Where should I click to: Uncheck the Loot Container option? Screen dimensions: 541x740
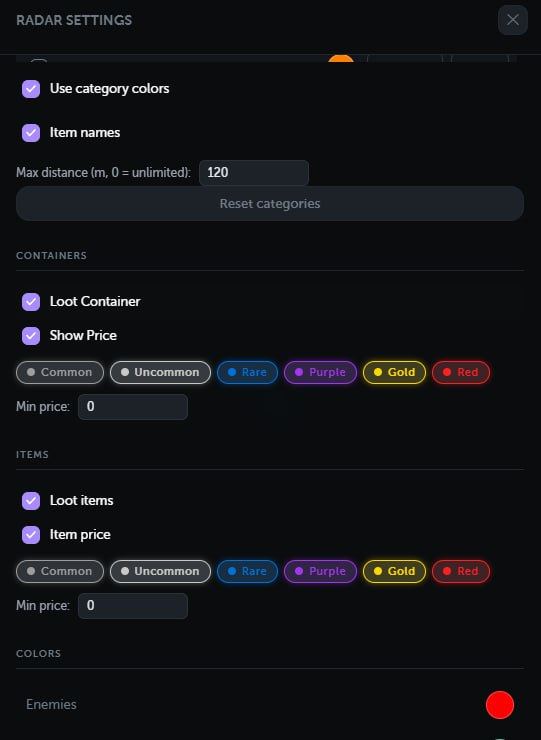pyautogui.click(x=31, y=302)
